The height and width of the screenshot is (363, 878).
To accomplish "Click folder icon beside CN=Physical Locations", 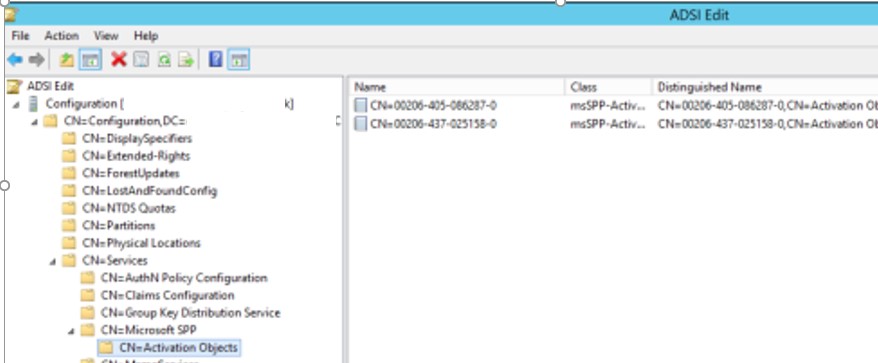I will click(69, 243).
